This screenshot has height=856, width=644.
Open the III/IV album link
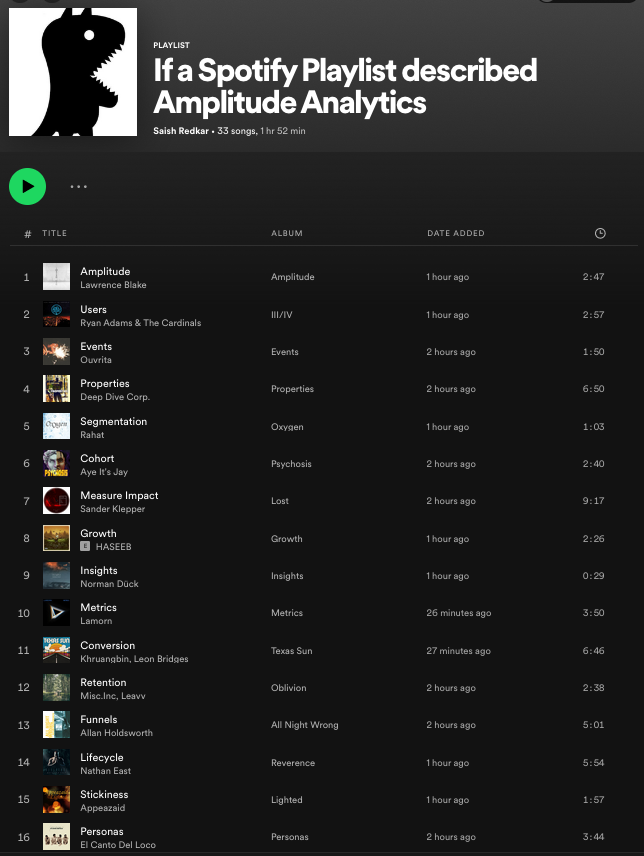[x=282, y=315]
